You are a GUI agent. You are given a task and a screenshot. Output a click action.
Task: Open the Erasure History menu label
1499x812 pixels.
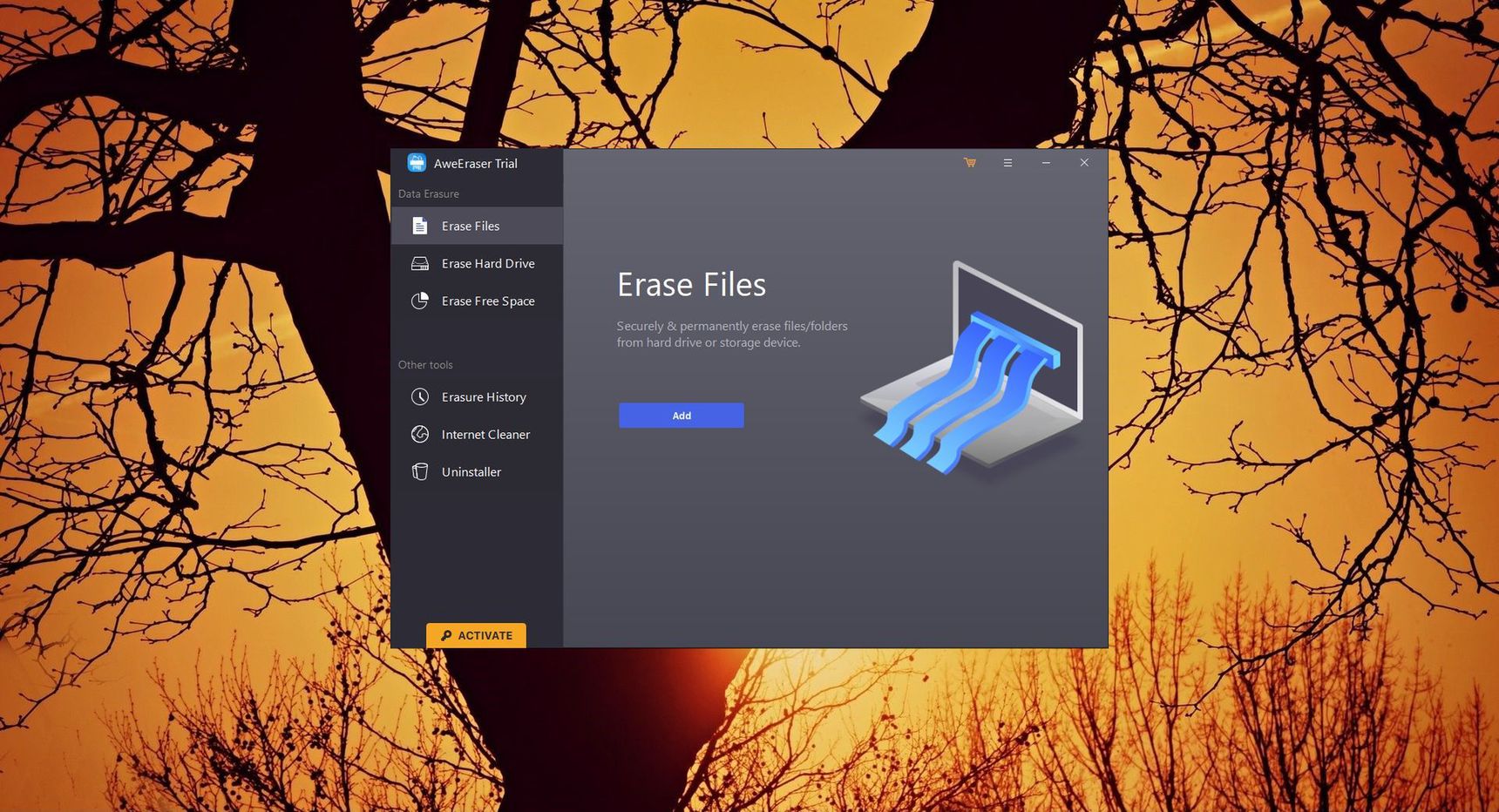(484, 396)
